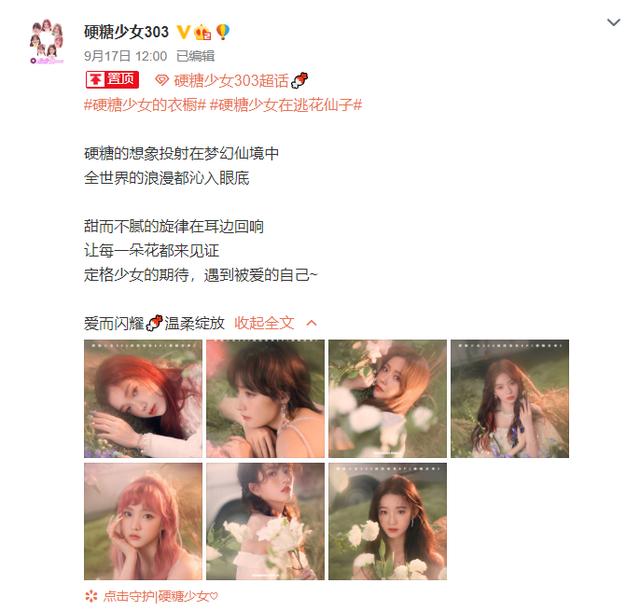The width and height of the screenshot is (640, 611).
Task: Click the hot air balloon badge icon
Action: pos(222,31)
